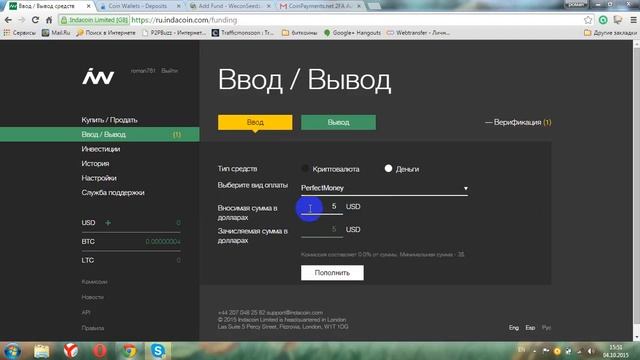Image resolution: width=640 pixels, height=360 pixels.
Task: Open Инвестиции sidebar item
Action: (x=100, y=149)
